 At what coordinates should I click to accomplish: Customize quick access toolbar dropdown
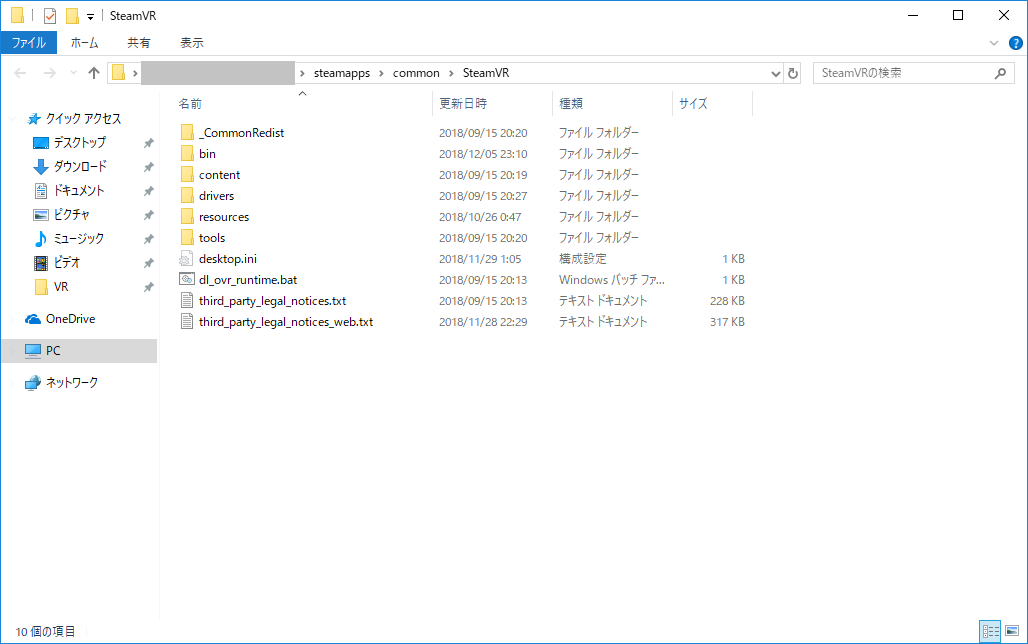click(x=90, y=16)
